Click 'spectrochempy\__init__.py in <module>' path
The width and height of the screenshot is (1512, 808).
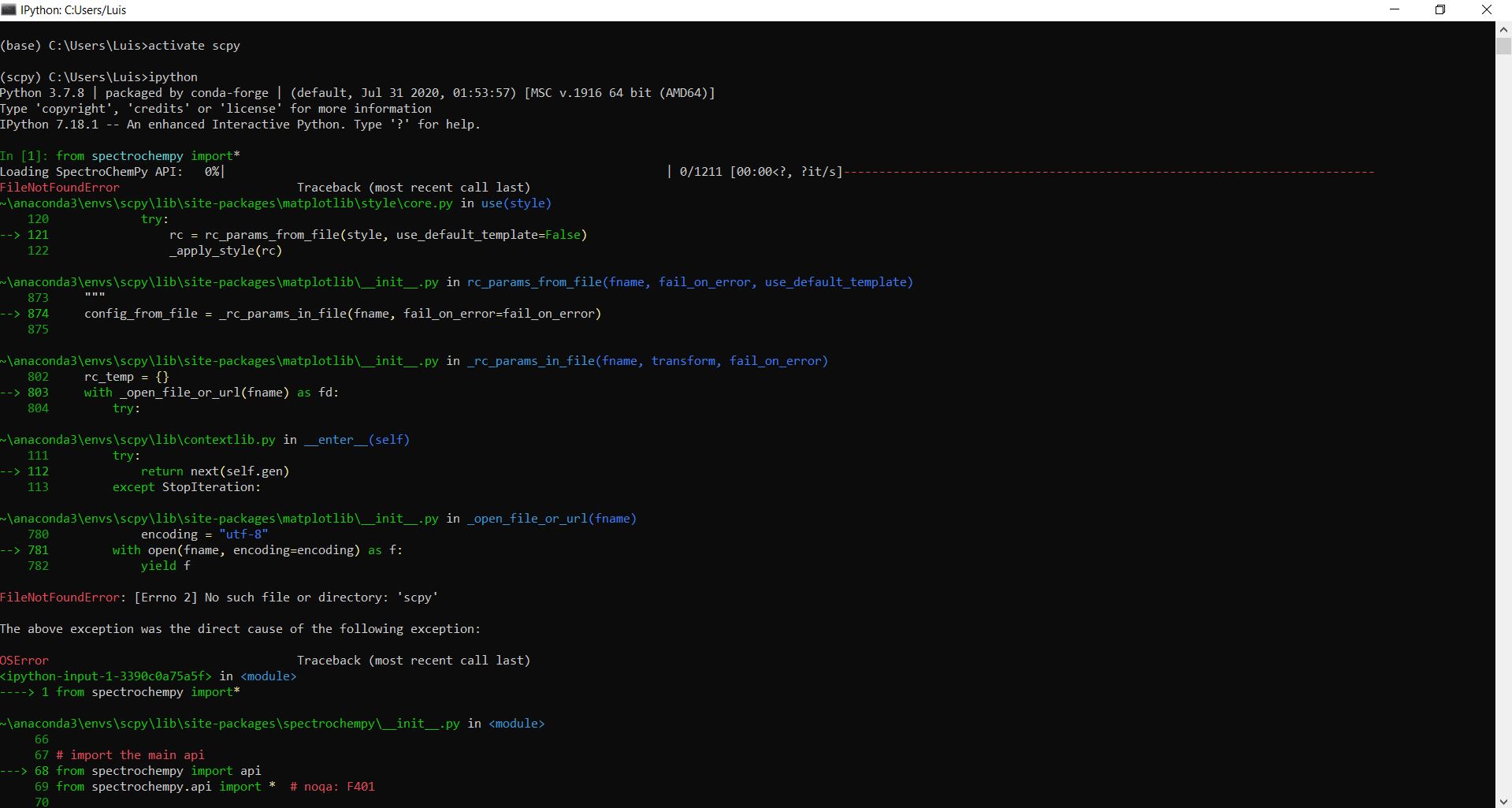pos(272,724)
